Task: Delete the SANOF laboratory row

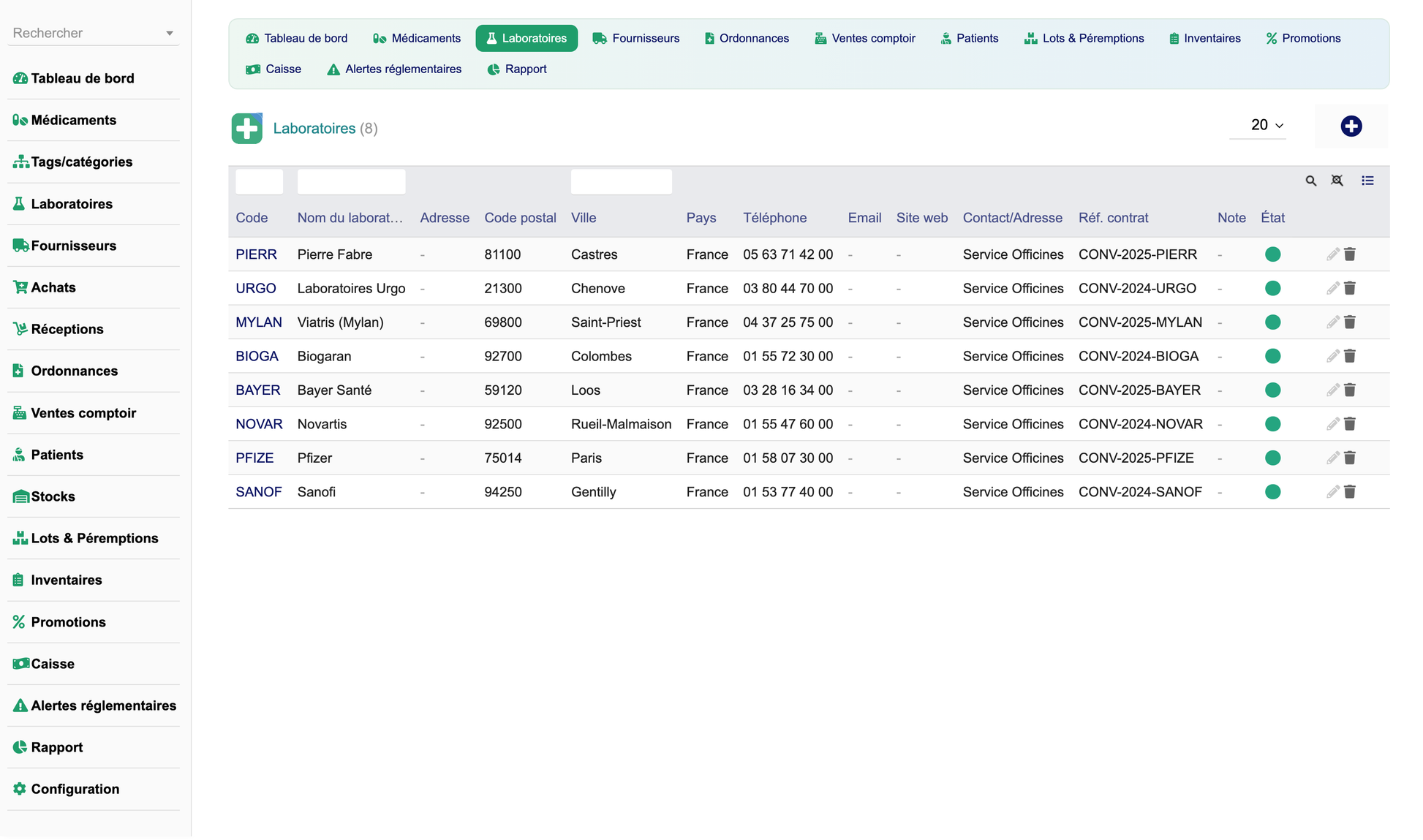Action: [x=1350, y=492]
